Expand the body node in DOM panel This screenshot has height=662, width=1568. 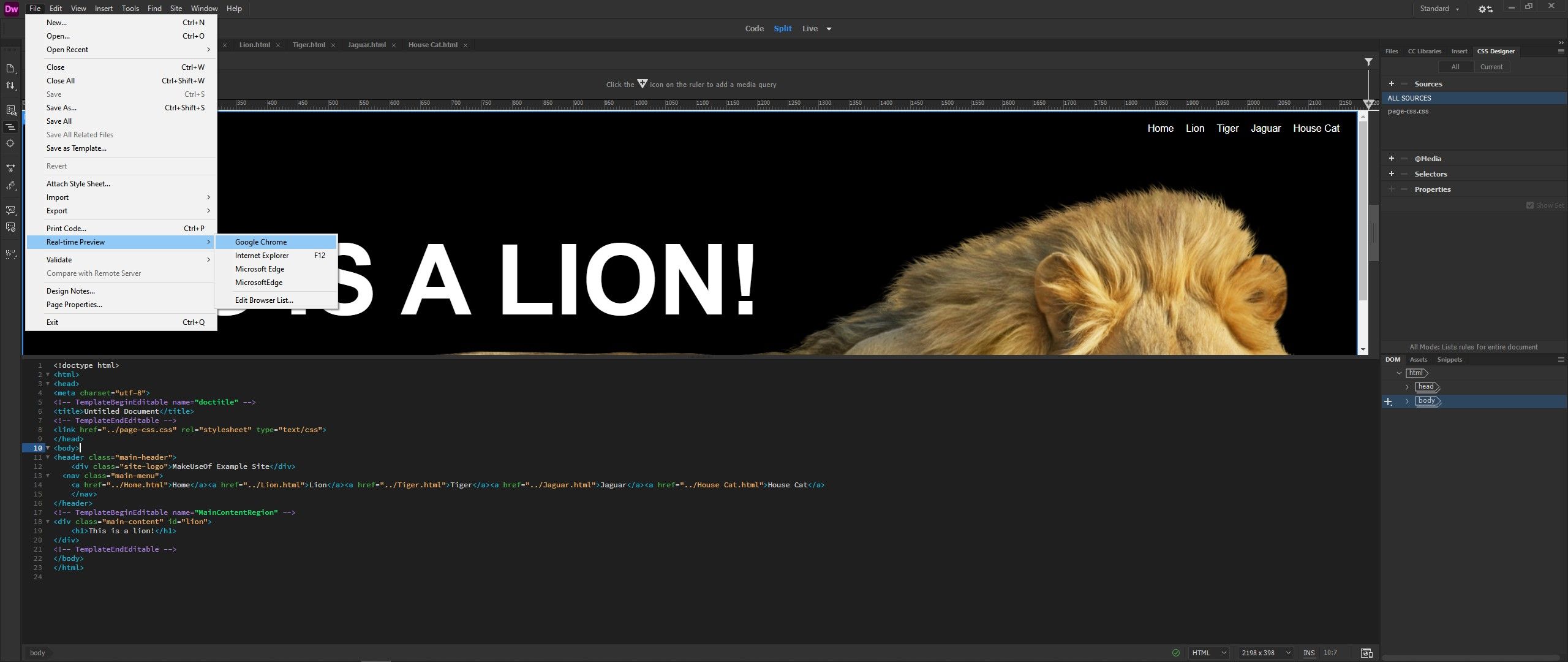point(1407,401)
